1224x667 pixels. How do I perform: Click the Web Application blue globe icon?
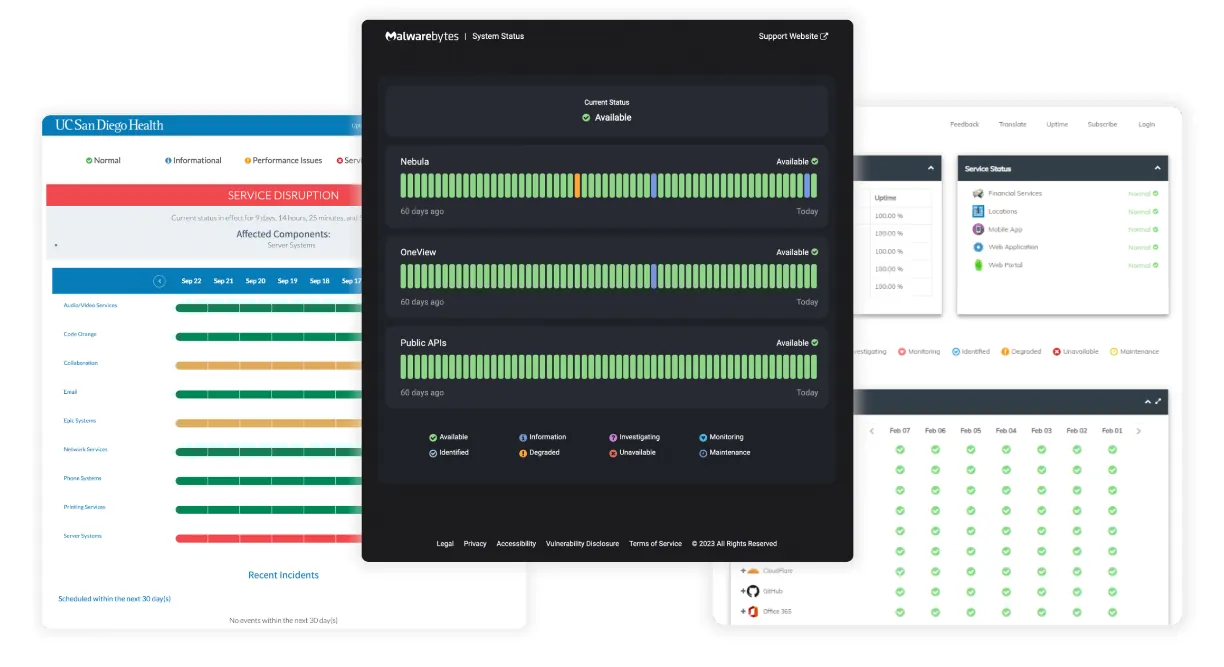tap(978, 247)
